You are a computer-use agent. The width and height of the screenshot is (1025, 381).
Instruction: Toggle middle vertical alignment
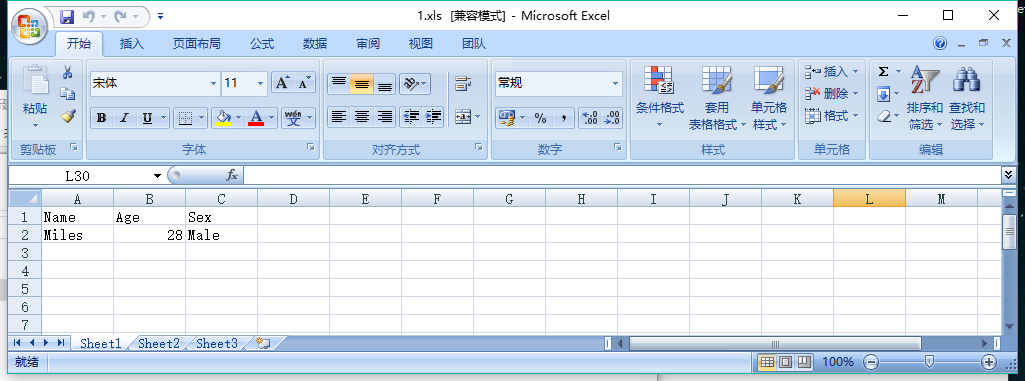pyautogui.click(x=361, y=84)
